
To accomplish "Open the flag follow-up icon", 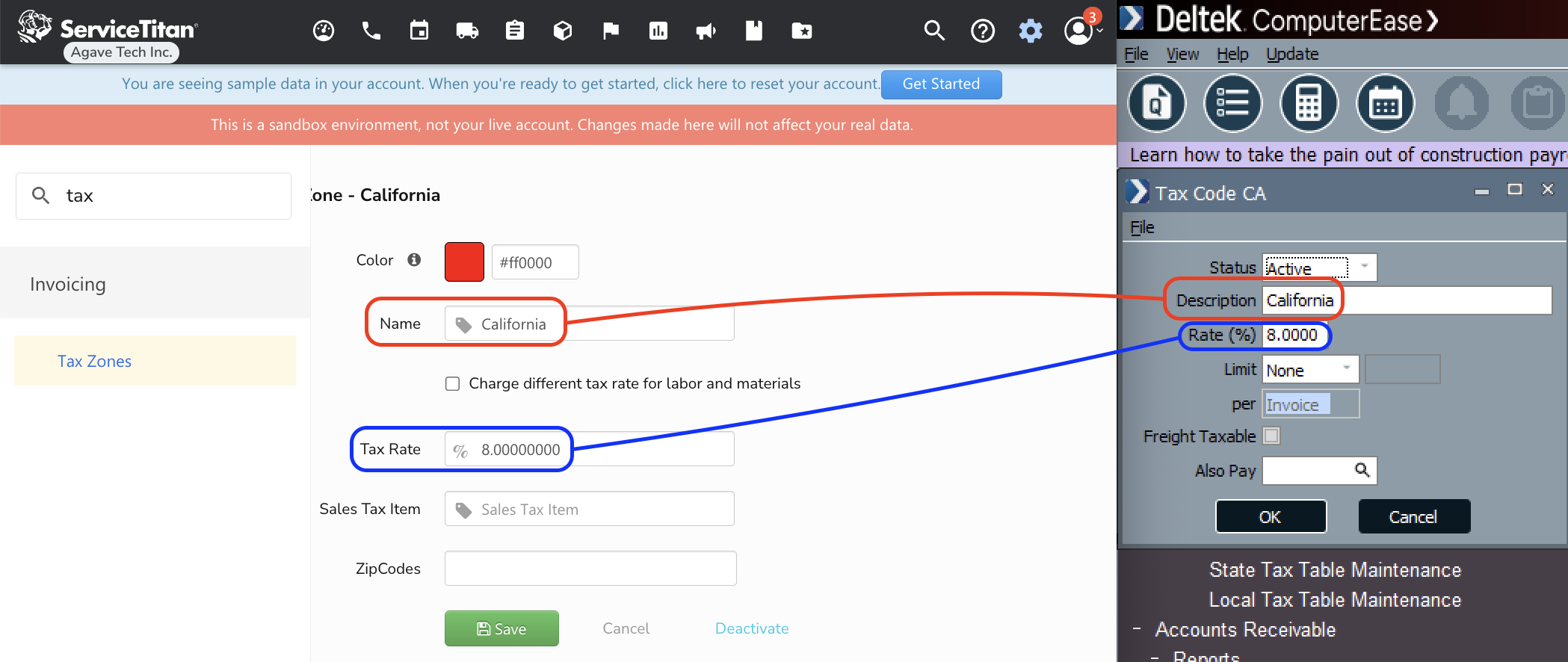I will tap(611, 31).
